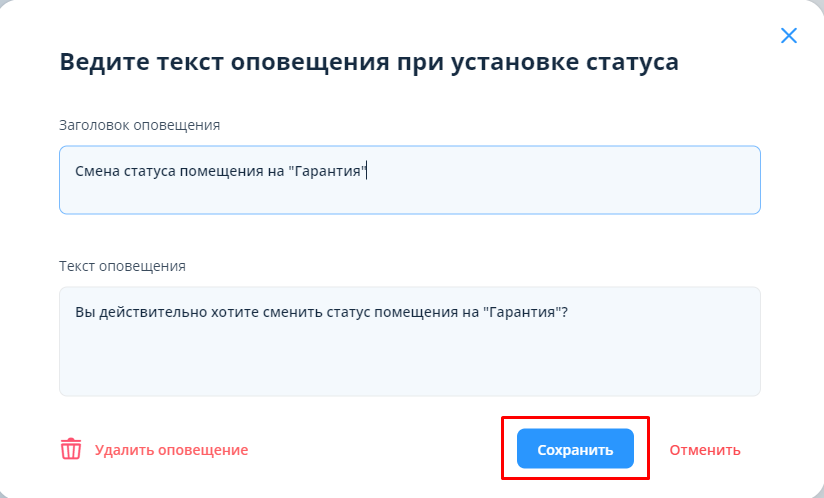Place cursor on "действительно" in notification text
824x498 pixels.
[146, 312]
